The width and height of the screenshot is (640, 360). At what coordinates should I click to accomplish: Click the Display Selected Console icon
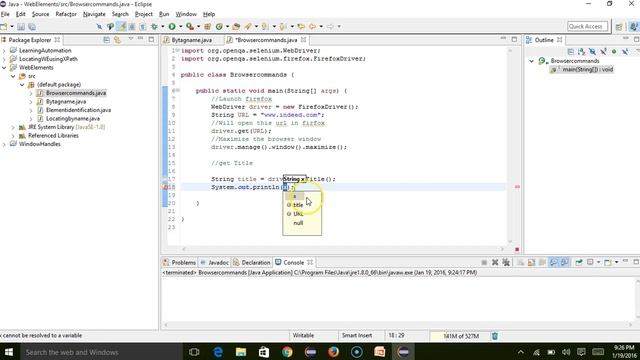(x=590, y=262)
